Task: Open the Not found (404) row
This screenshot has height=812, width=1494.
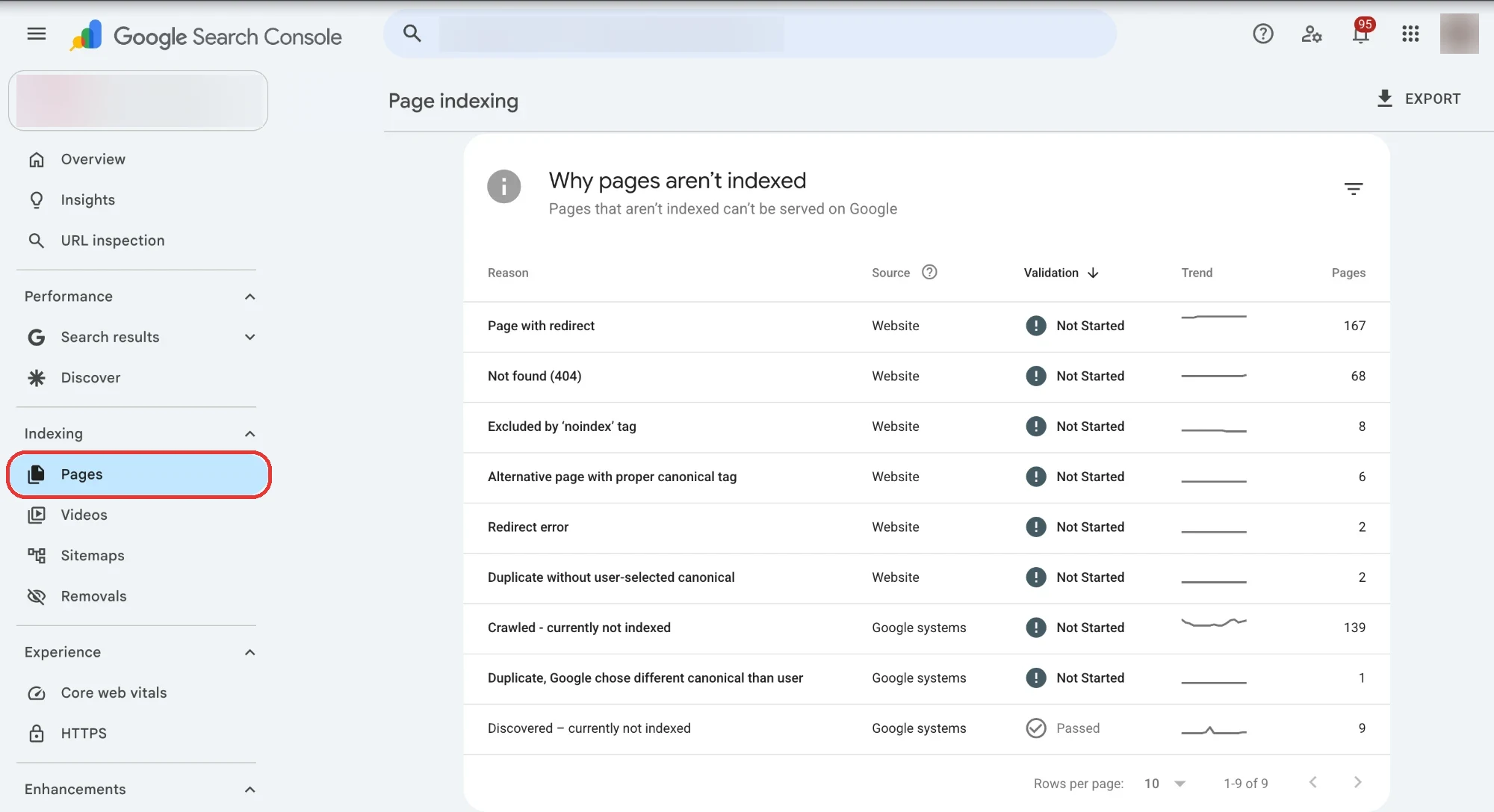Action: (x=926, y=377)
